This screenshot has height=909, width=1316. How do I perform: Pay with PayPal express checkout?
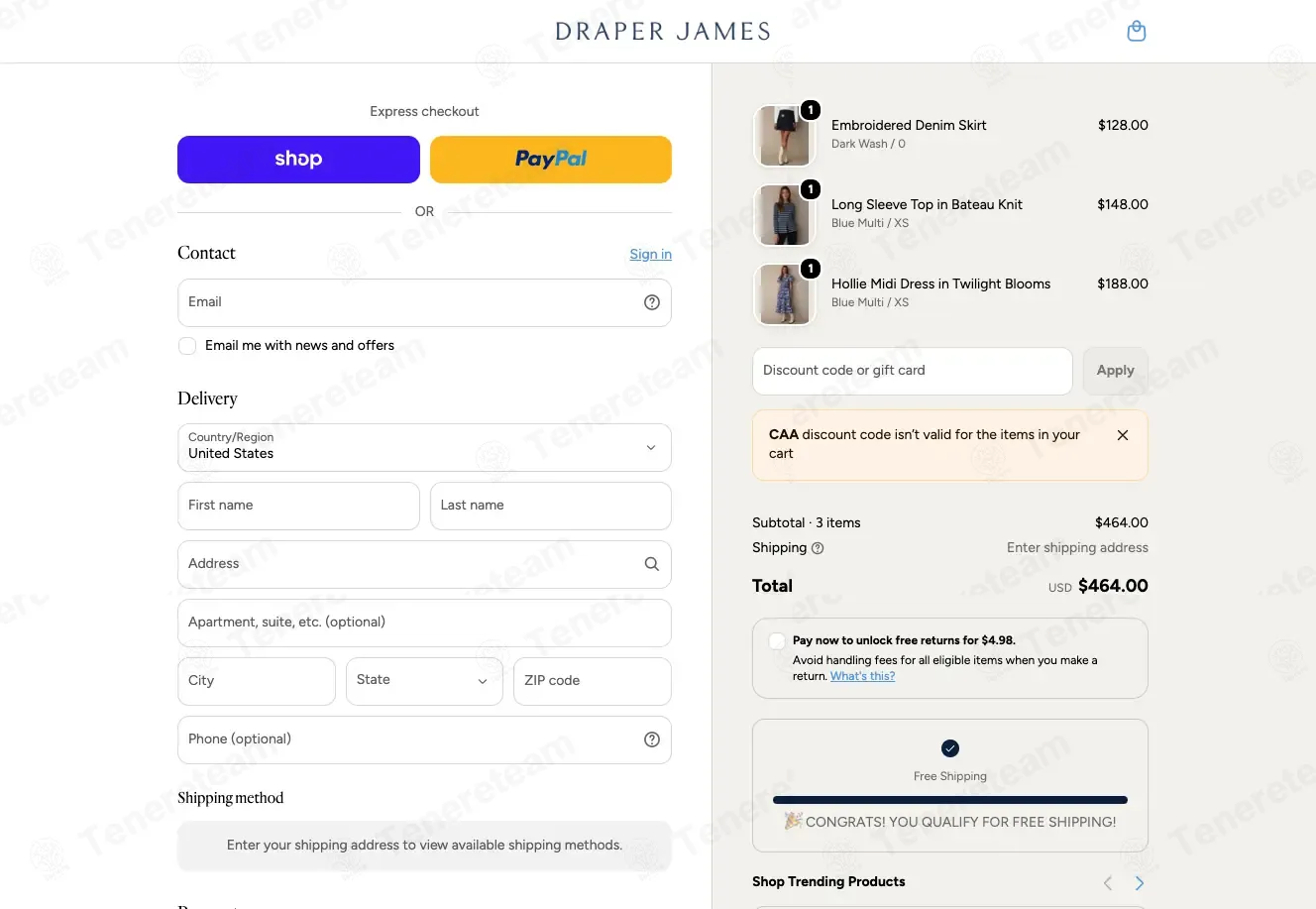551,160
